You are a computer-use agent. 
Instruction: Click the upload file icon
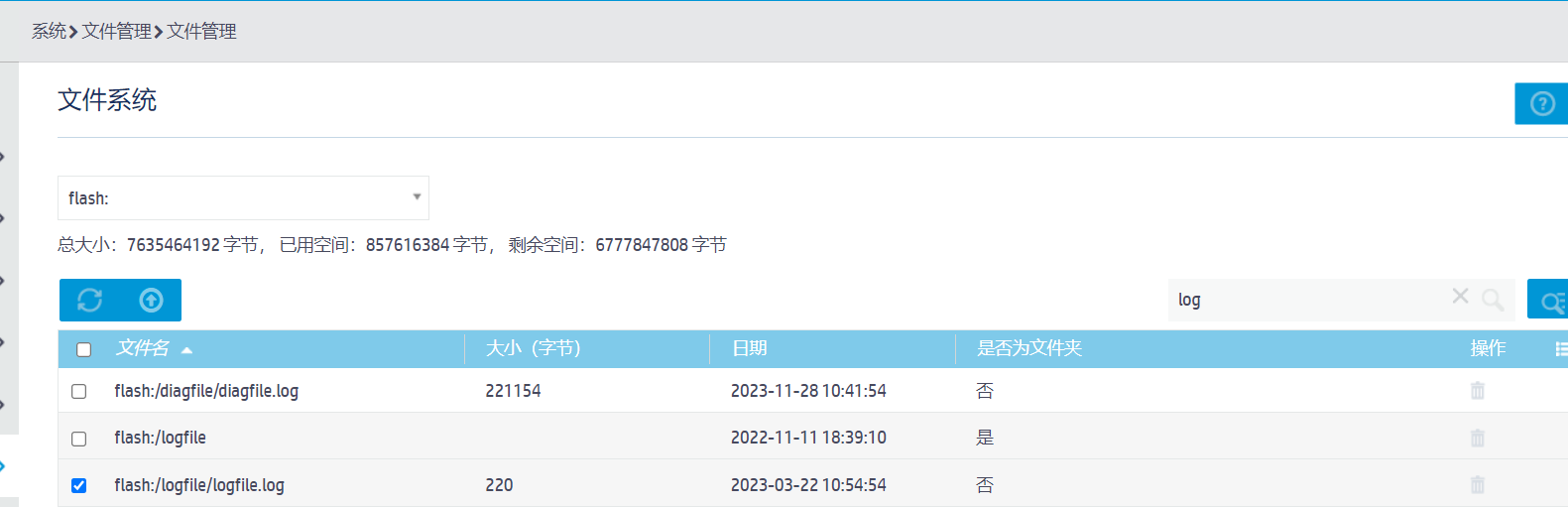click(x=151, y=300)
